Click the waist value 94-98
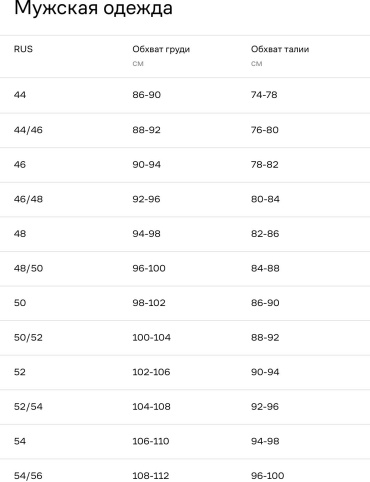Screen dimensions: 370x482 pyautogui.click(x=265, y=441)
